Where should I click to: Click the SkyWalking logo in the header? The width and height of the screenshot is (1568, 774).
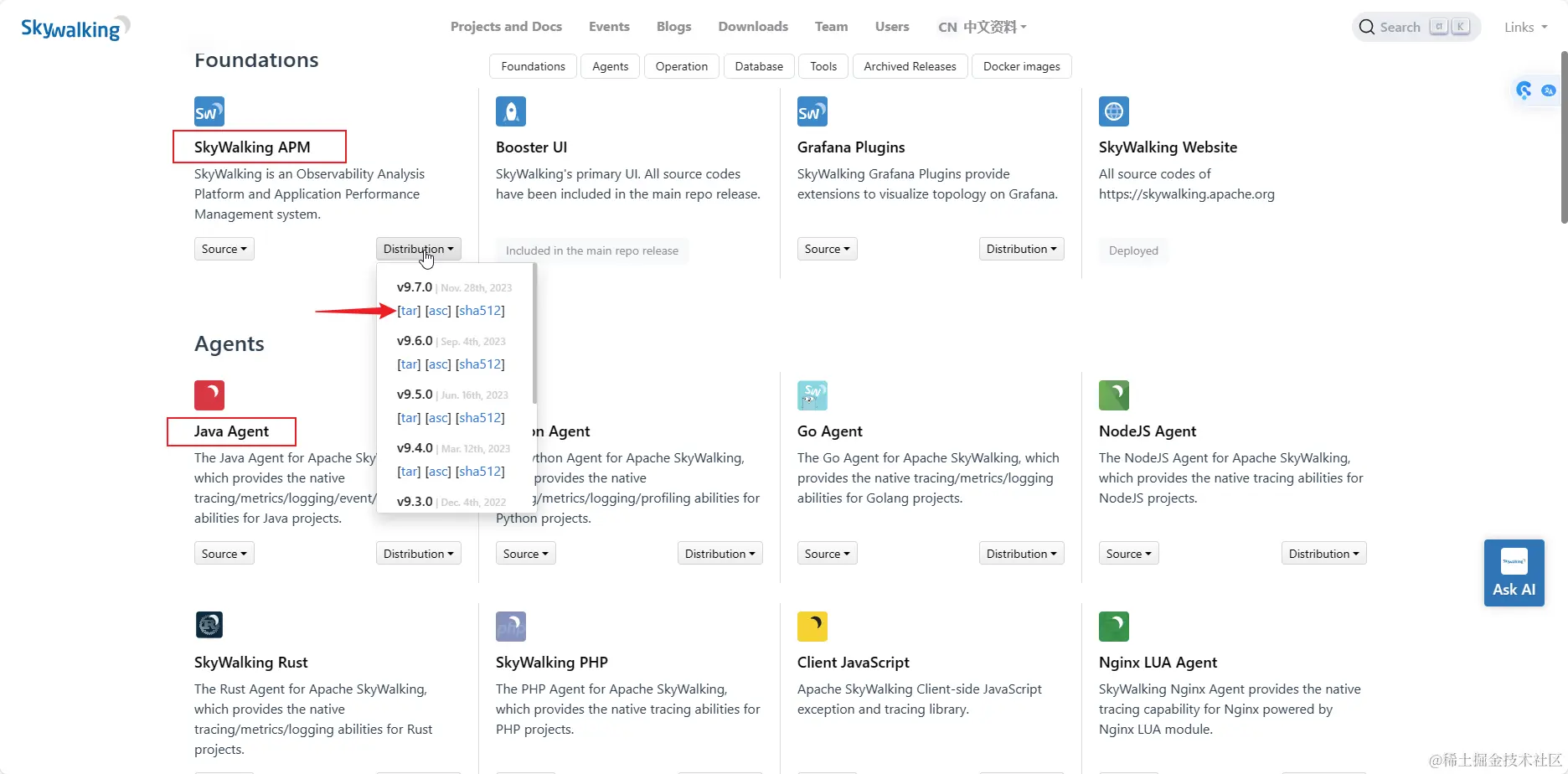[x=75, y=28]
